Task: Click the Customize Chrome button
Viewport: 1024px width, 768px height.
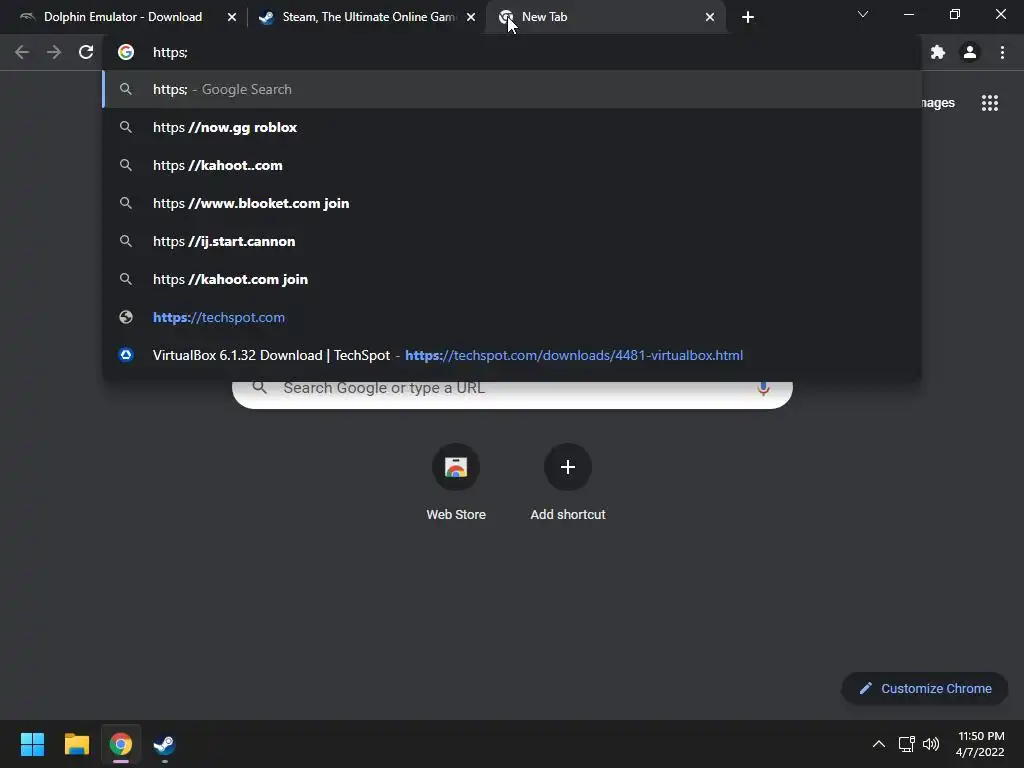Action: [925, 688]
